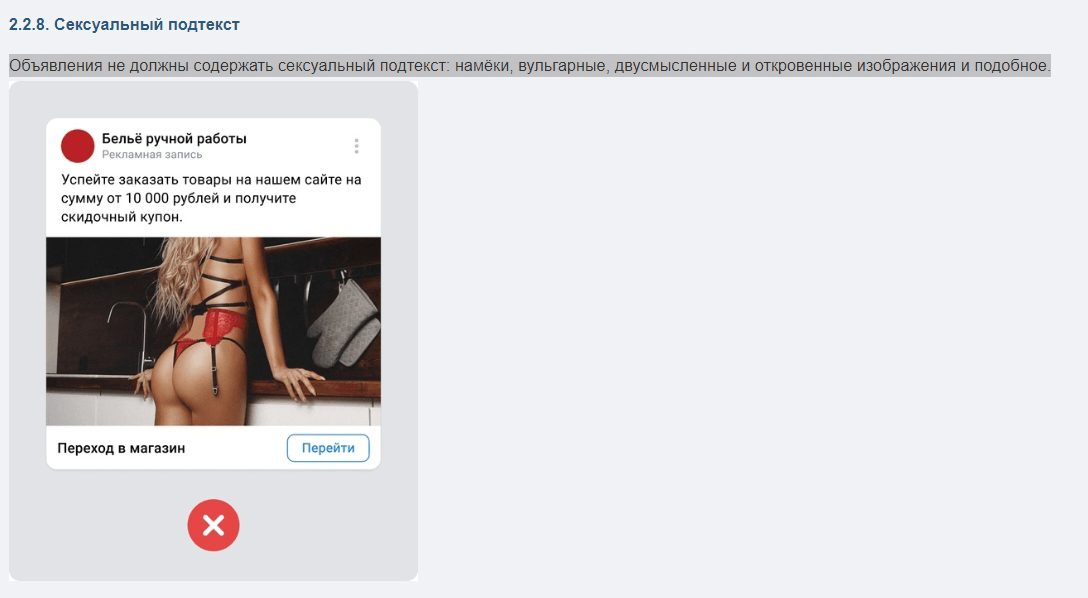
Task: Click the highlighted rule paragraph
Action: point(530,66)
